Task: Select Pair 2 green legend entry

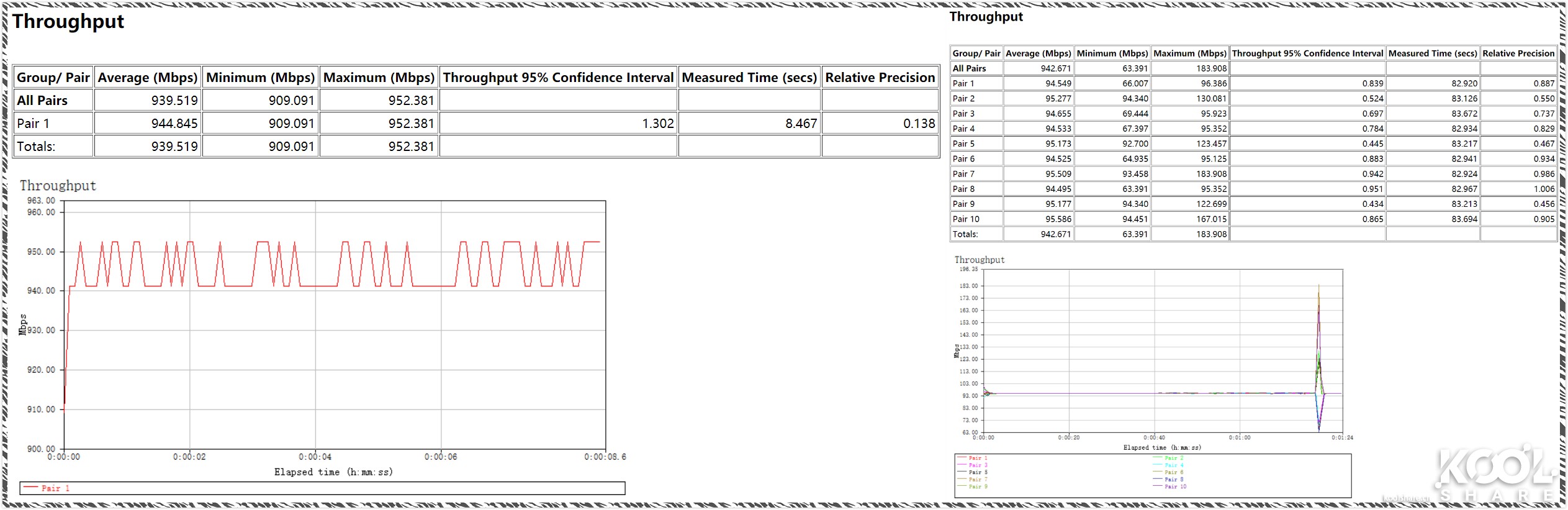Action: click(1173, 458)
